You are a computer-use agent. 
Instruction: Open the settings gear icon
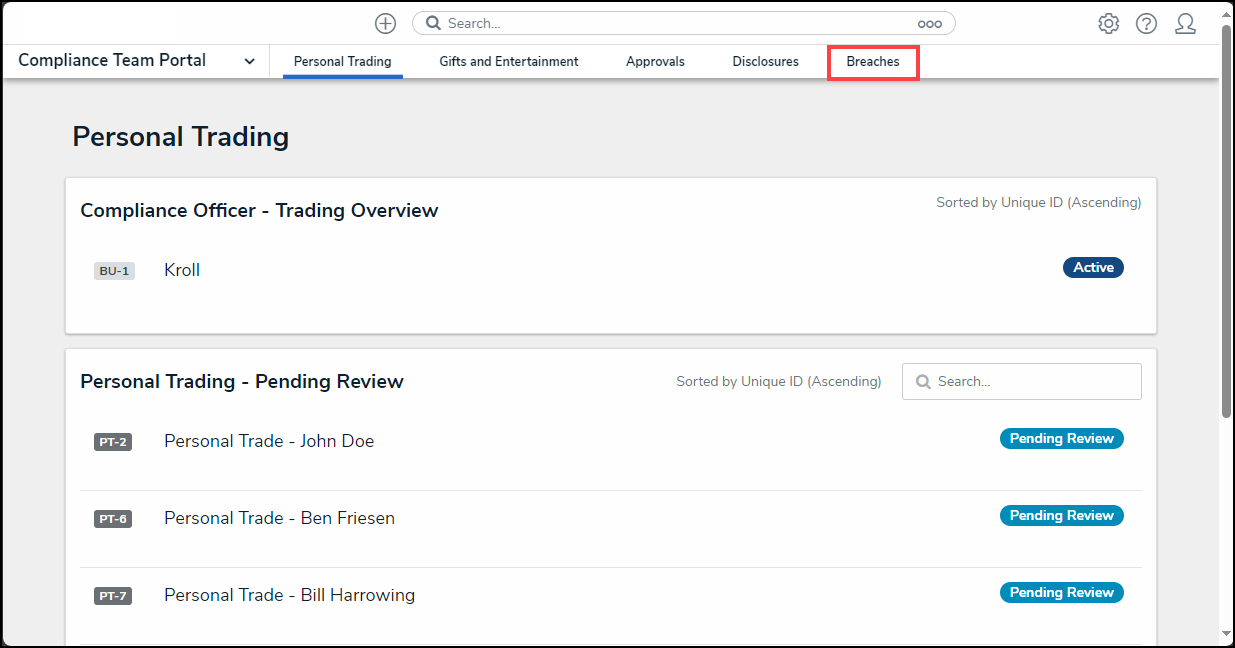tap(1108, 24)
